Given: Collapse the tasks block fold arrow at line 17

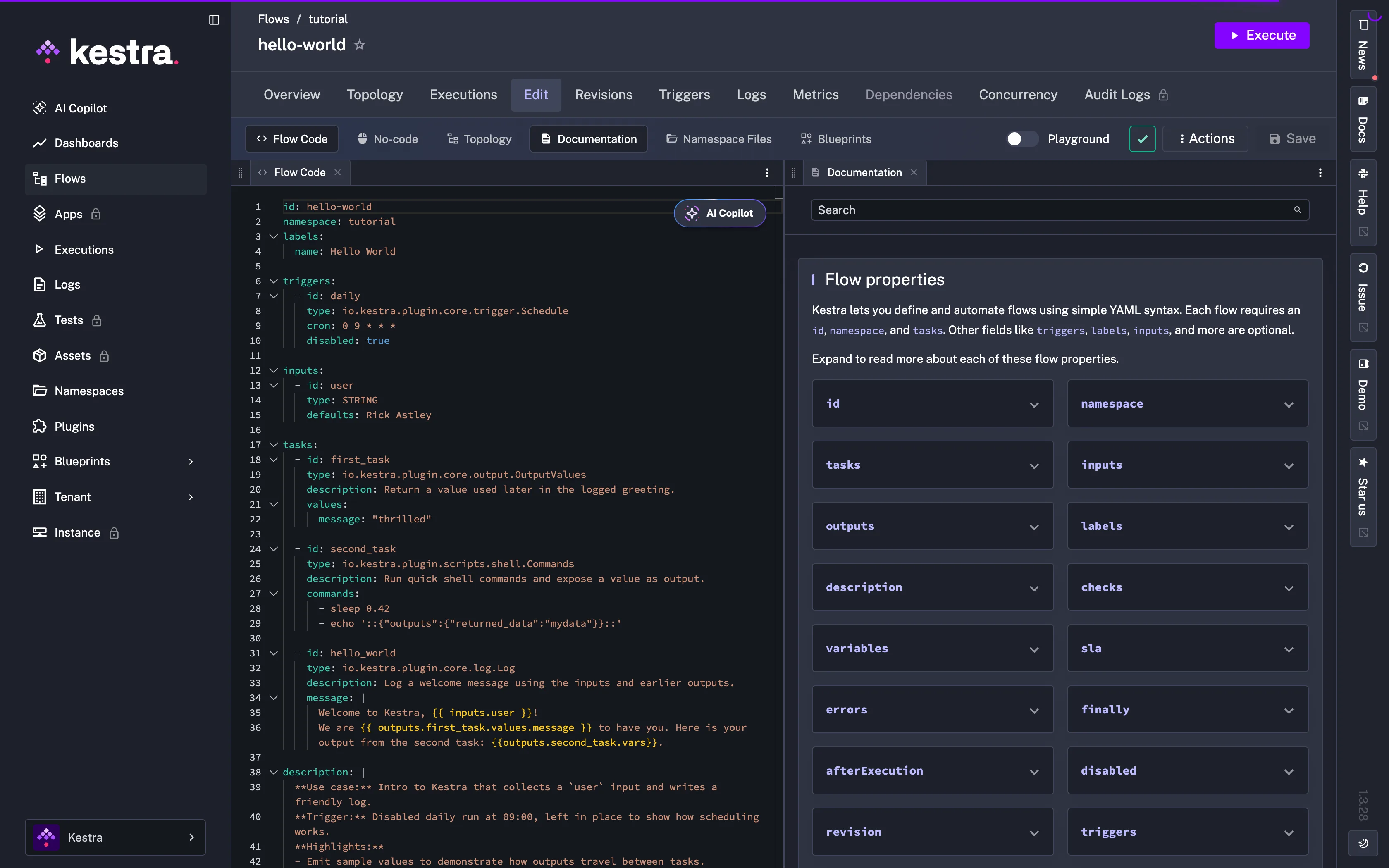Looking at the screenshot, I should [274, 445].
